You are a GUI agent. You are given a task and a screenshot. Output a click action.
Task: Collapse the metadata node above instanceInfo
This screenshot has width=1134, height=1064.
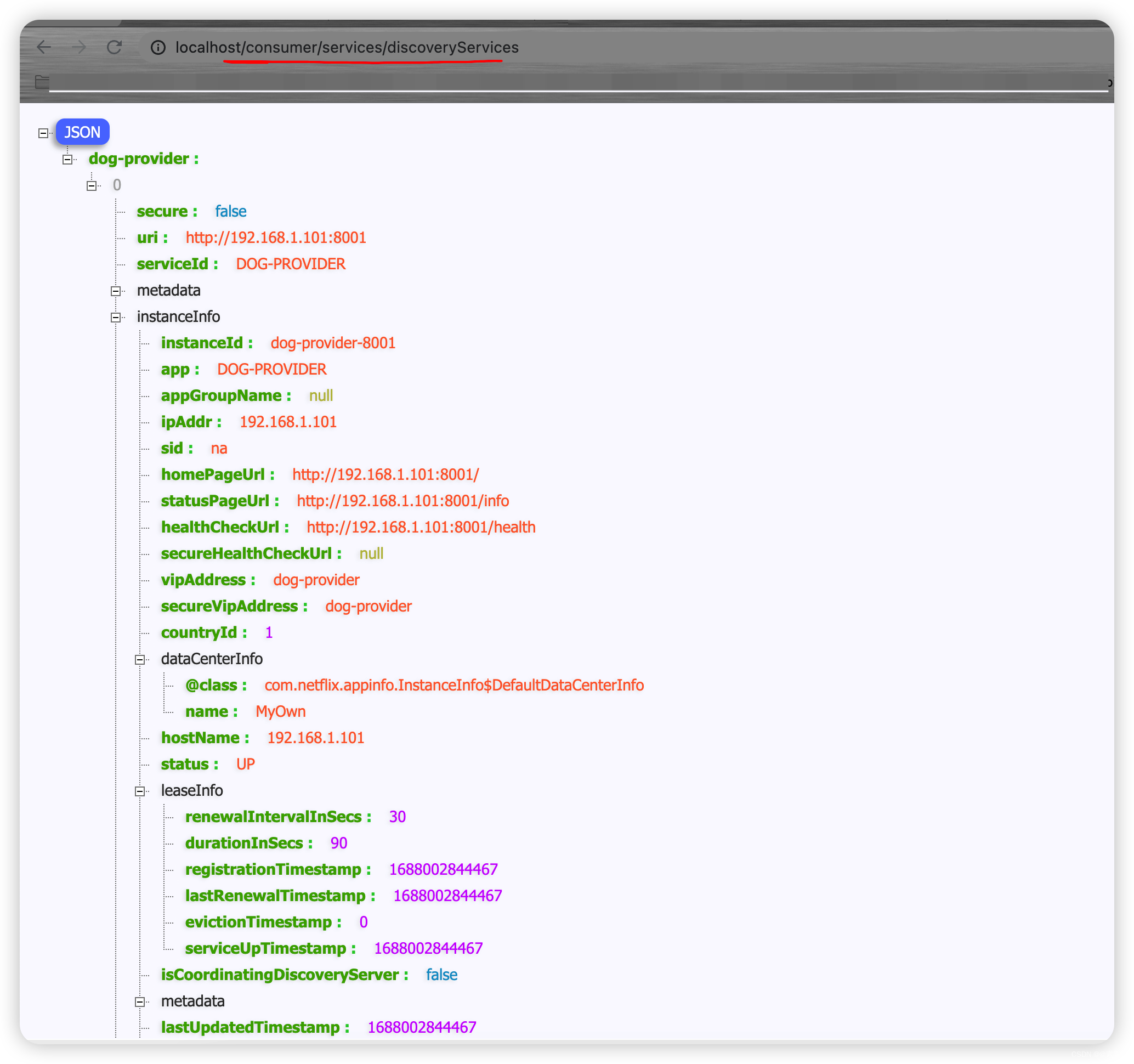(115, 291)
